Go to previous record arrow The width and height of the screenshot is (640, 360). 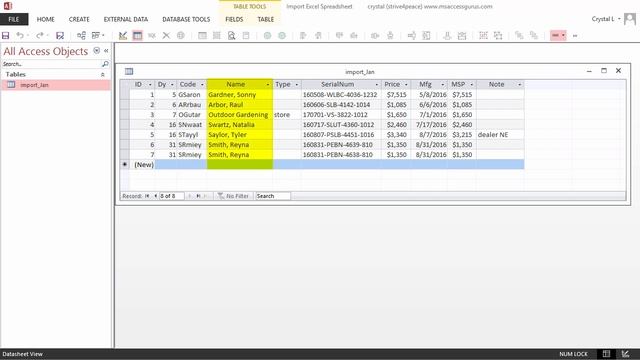156,196
